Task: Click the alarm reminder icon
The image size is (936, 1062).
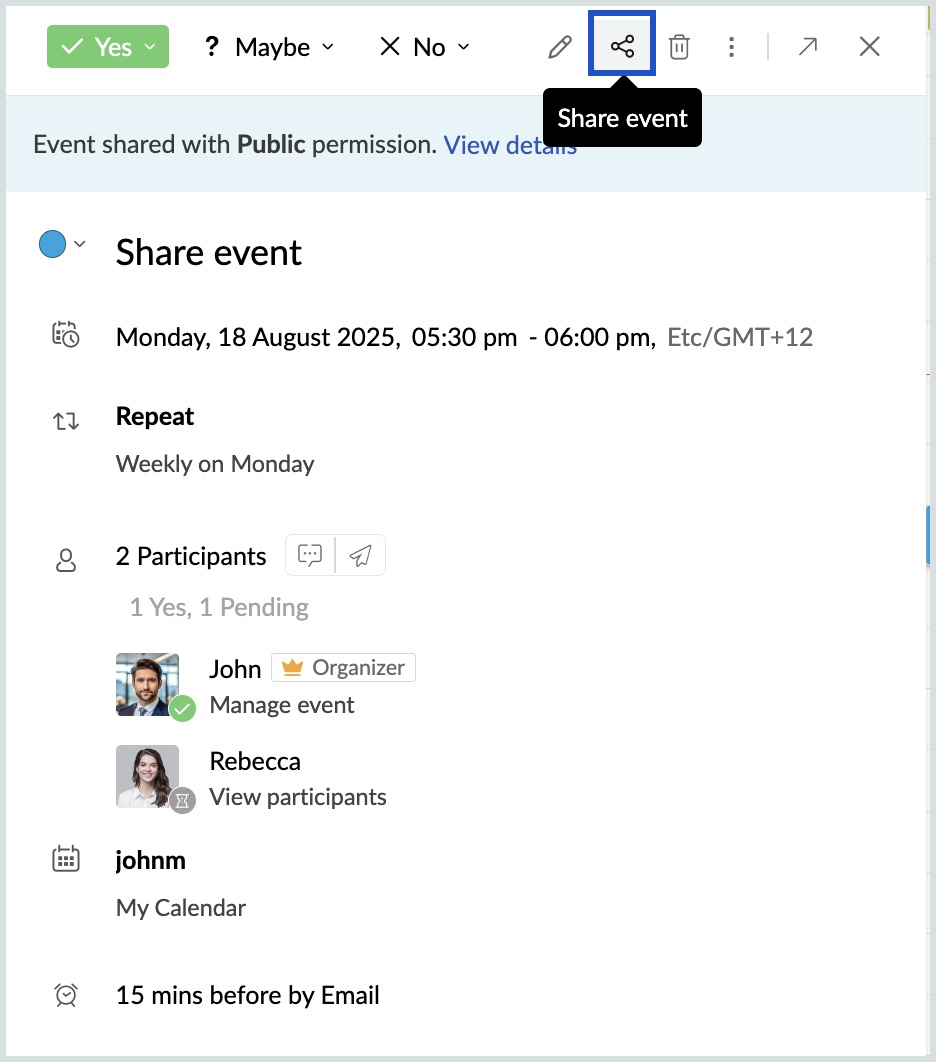Action: coord(65,995)
